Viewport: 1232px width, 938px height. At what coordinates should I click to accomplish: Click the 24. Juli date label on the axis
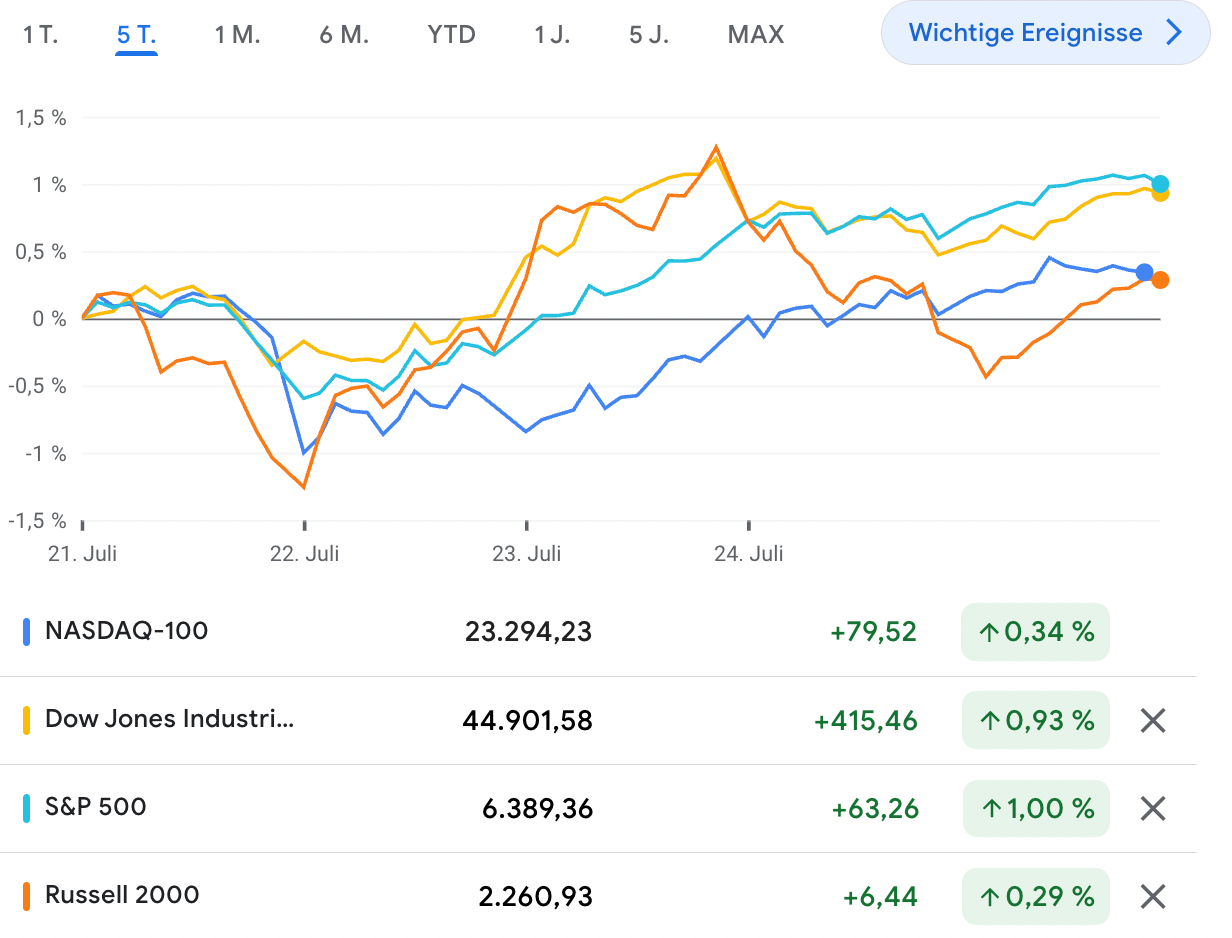(748, 553)
